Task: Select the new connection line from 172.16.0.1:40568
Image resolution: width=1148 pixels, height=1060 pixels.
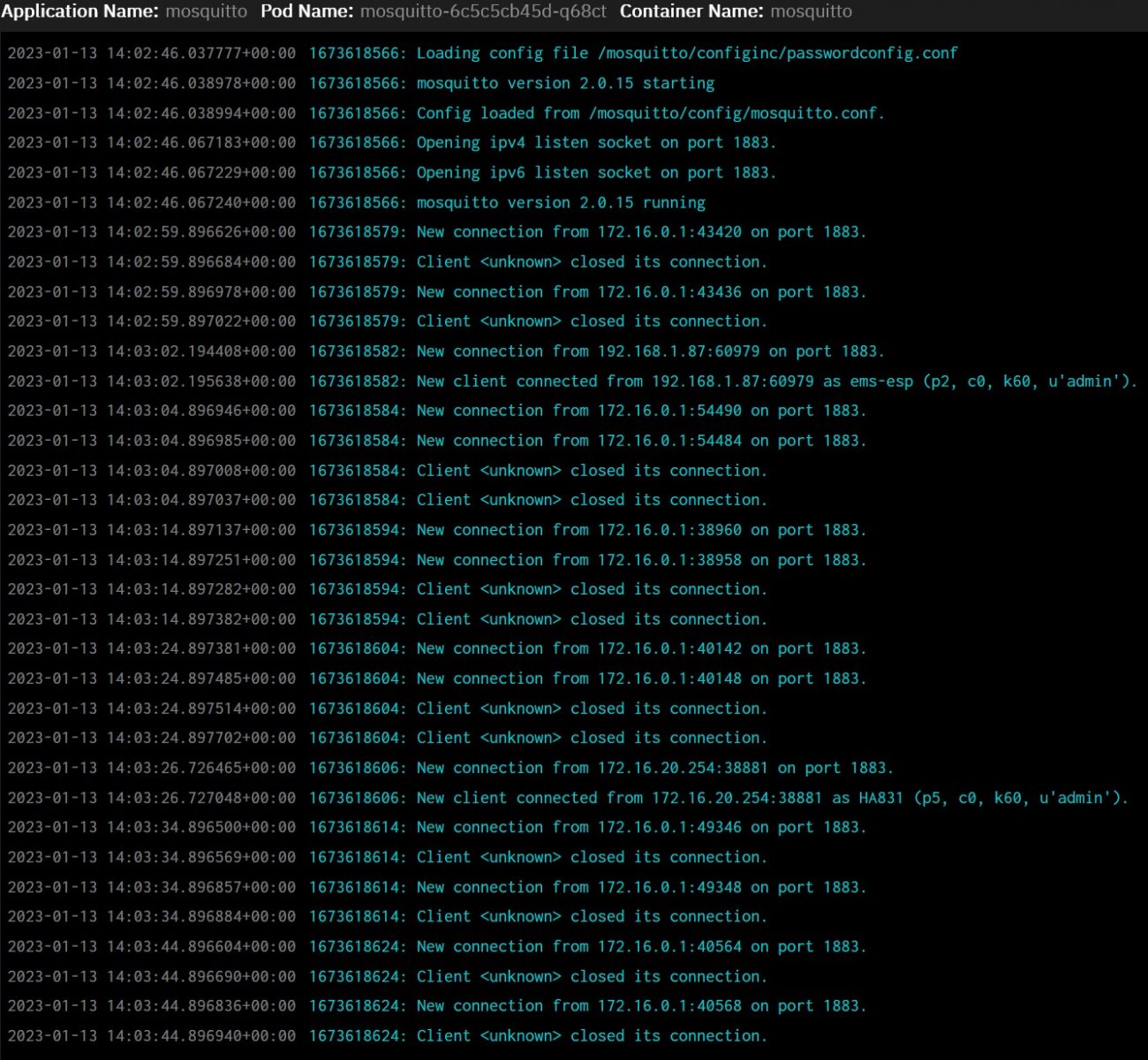Action: pyautogui.click(x=437, y=1005)
